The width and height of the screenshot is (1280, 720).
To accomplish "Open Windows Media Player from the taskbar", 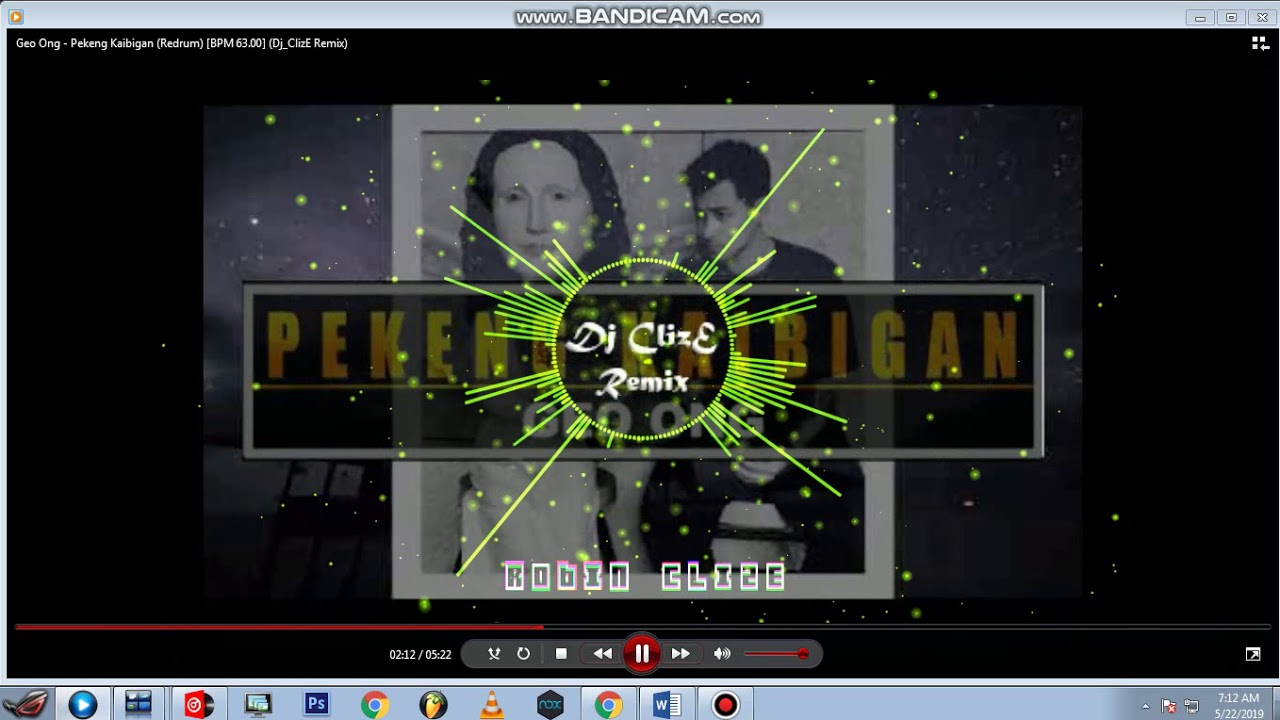I will click(x=83, y=704).
